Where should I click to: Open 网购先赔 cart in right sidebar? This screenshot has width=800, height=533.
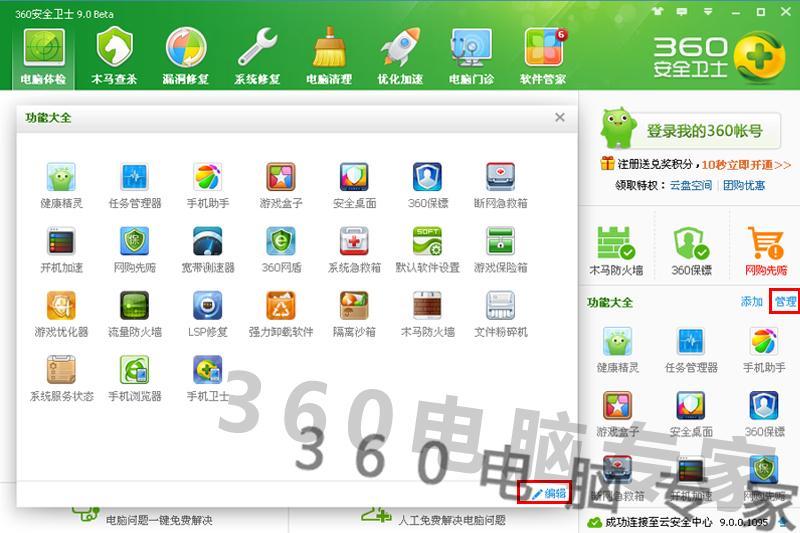pos(766,250)
